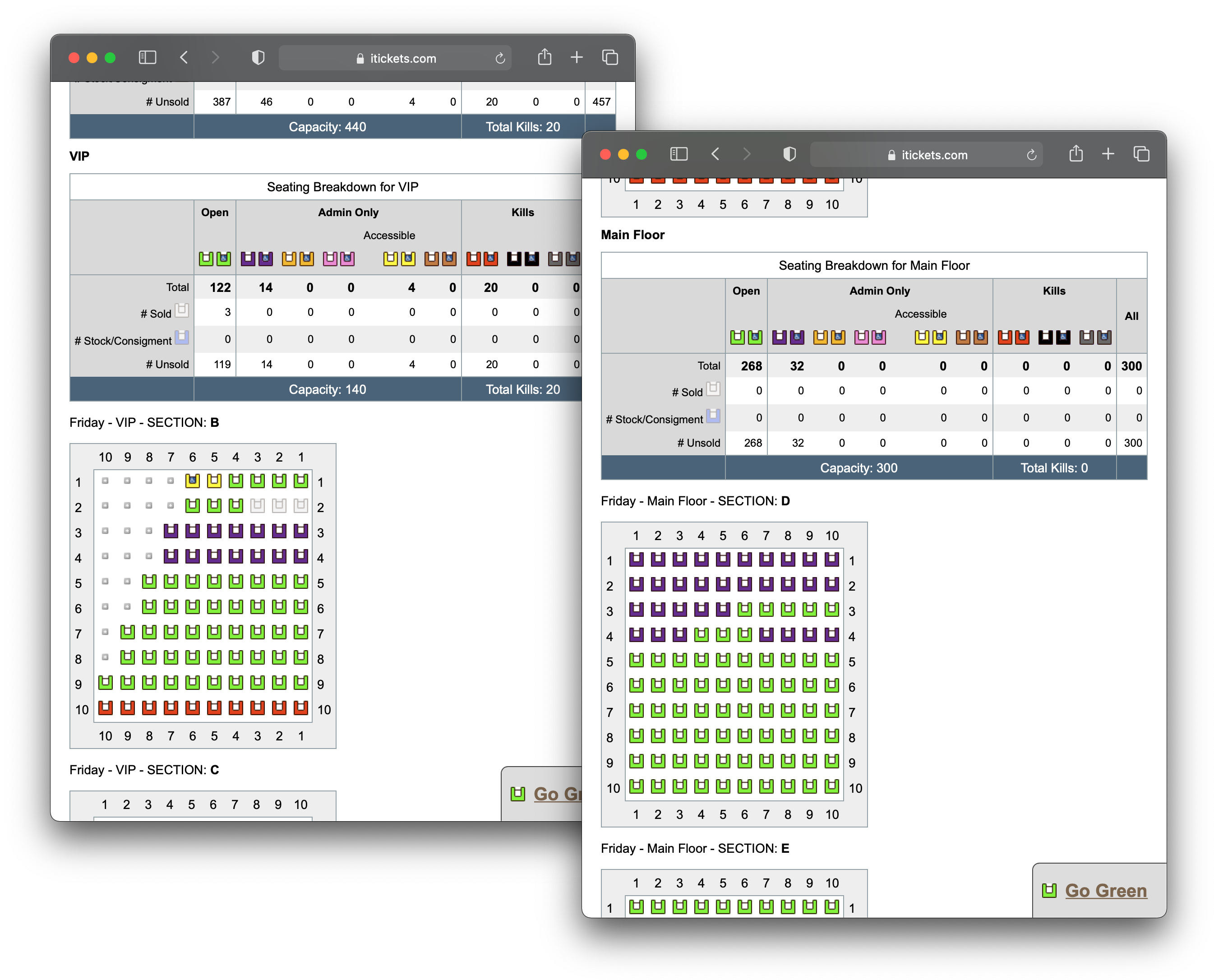Click green Open seat legend icon in Main Floor table
This screenshot has height=980, width=1214.
737,337
